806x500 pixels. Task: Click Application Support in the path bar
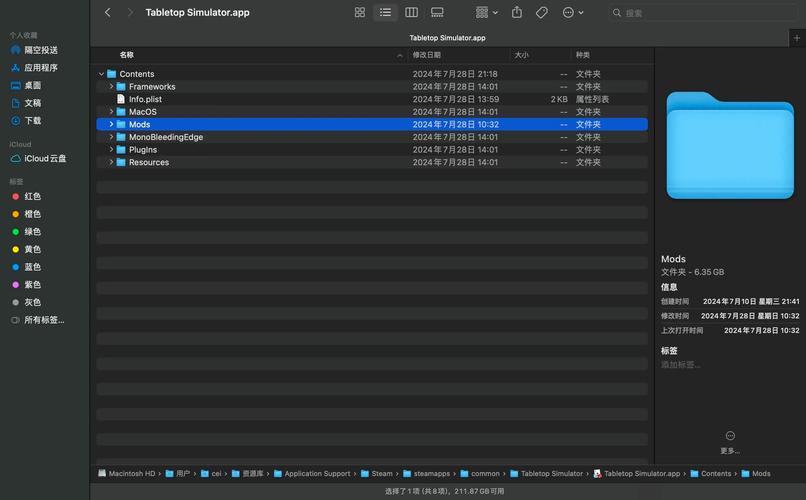point(312,473)
